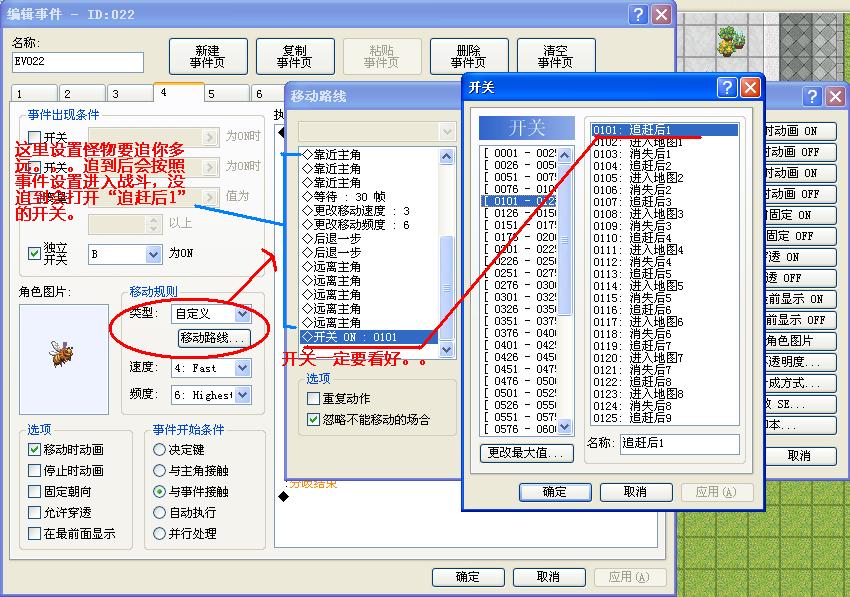Open the self switch B dropdown
The image size is (850, 597).
tap(153, 254)
